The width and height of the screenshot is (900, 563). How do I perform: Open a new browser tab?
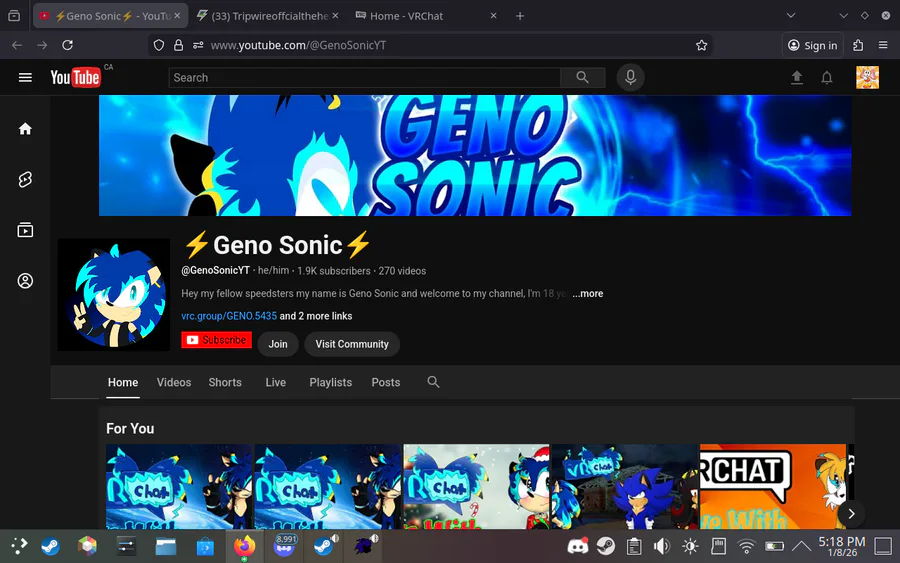tap(520, 16)
